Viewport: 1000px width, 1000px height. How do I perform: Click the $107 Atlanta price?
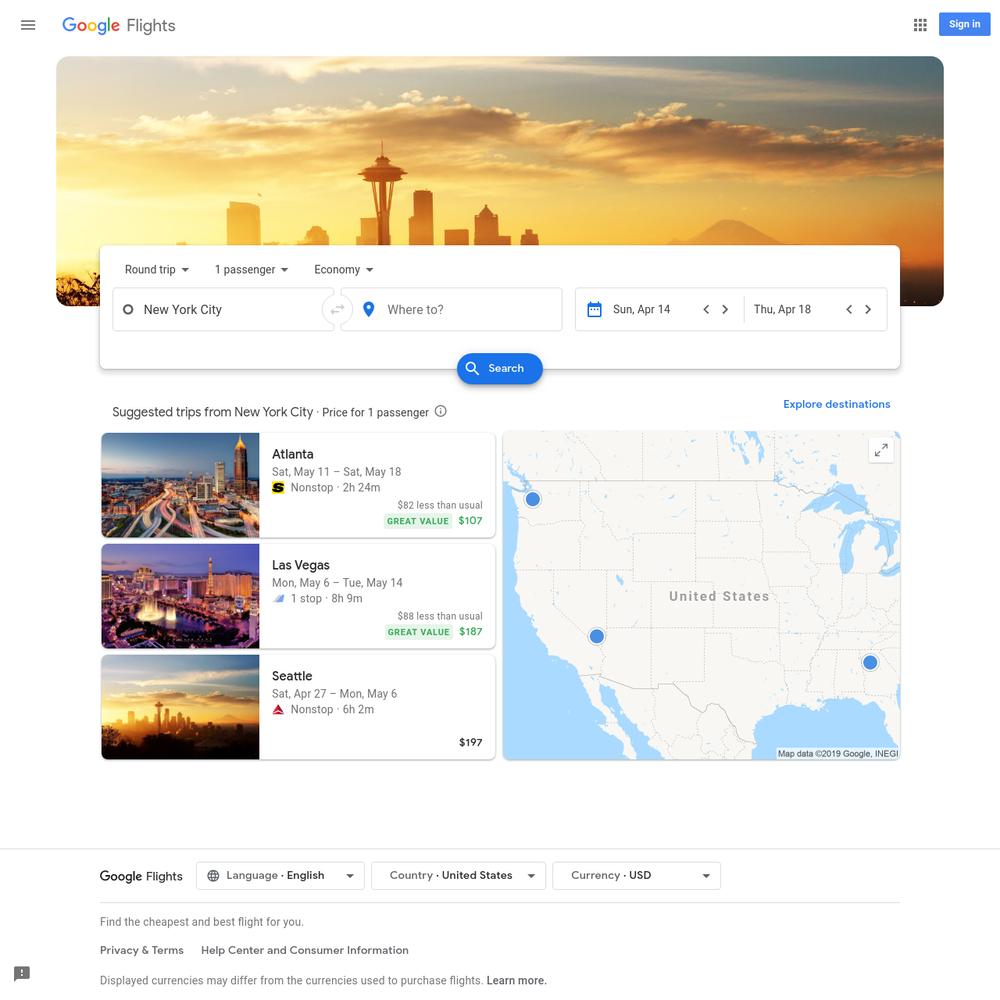coord(471,520)
